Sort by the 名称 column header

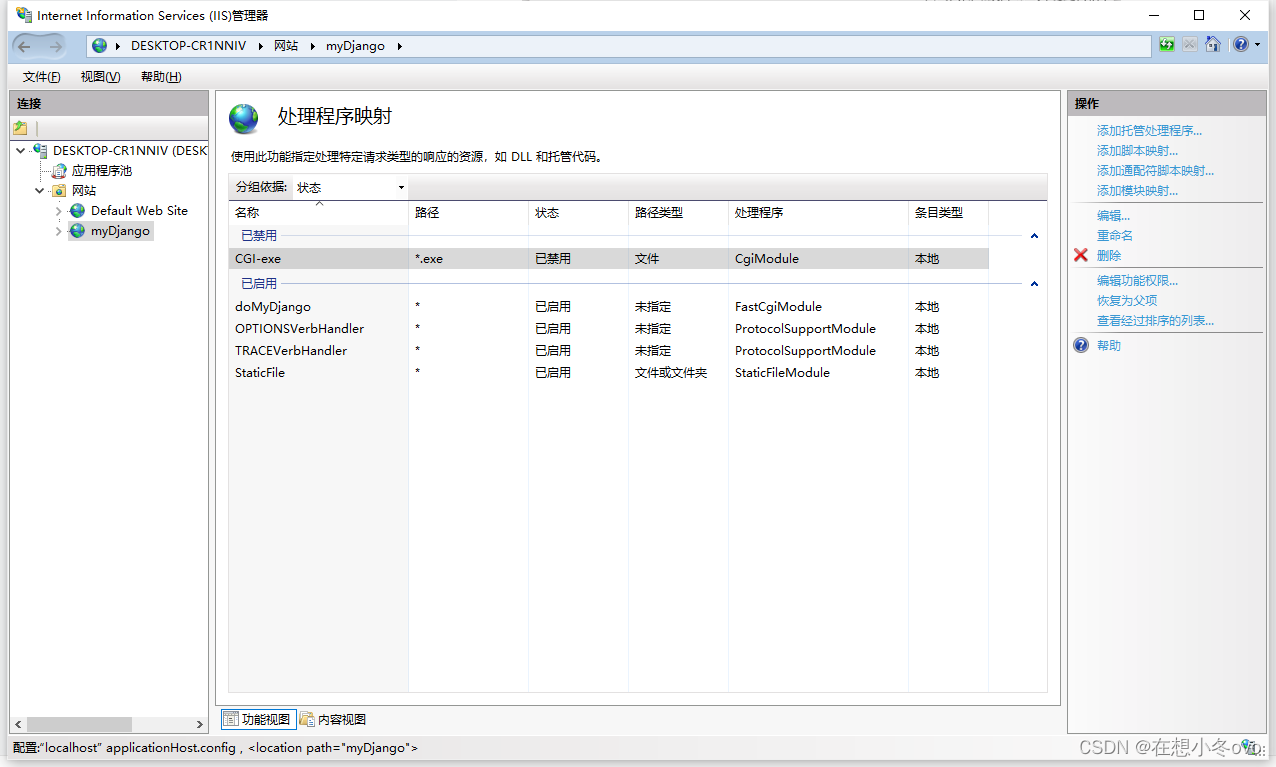[x=318, y=213]
